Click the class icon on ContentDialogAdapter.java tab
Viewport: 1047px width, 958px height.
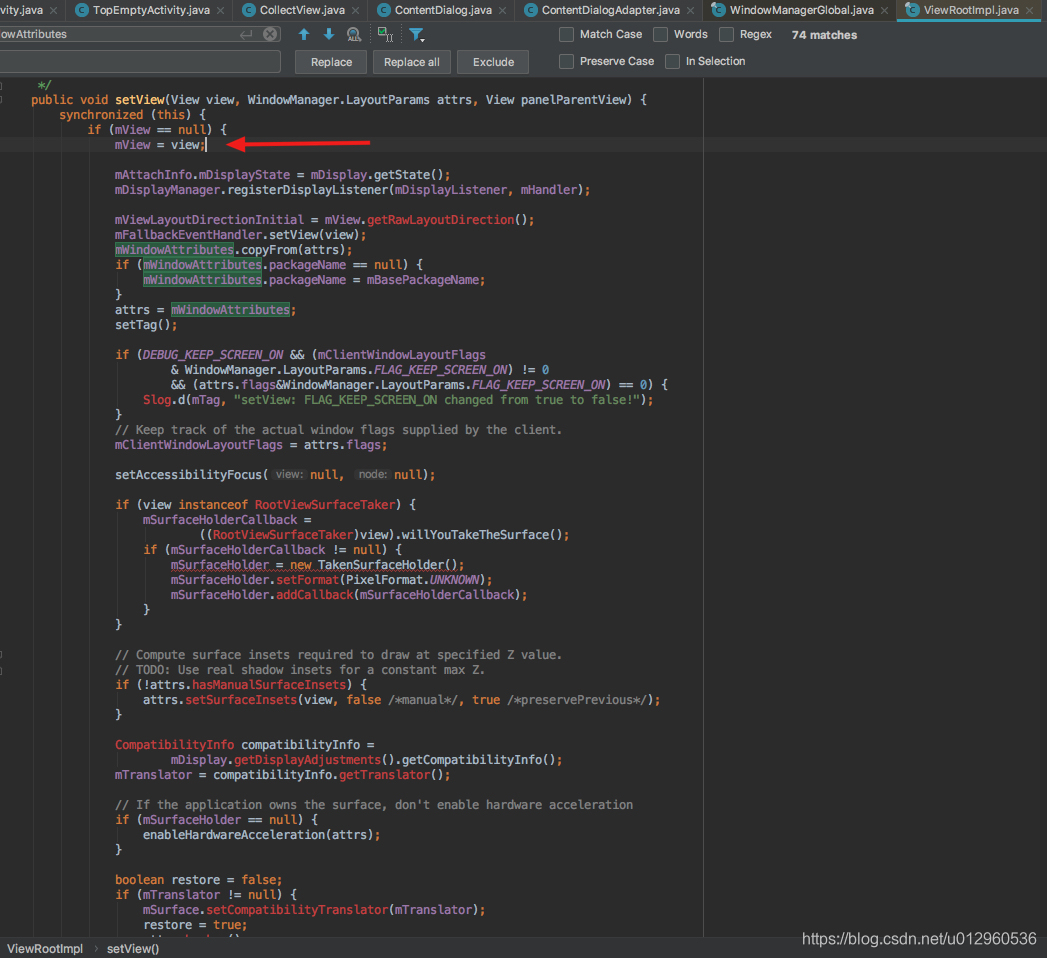(530, 10)
